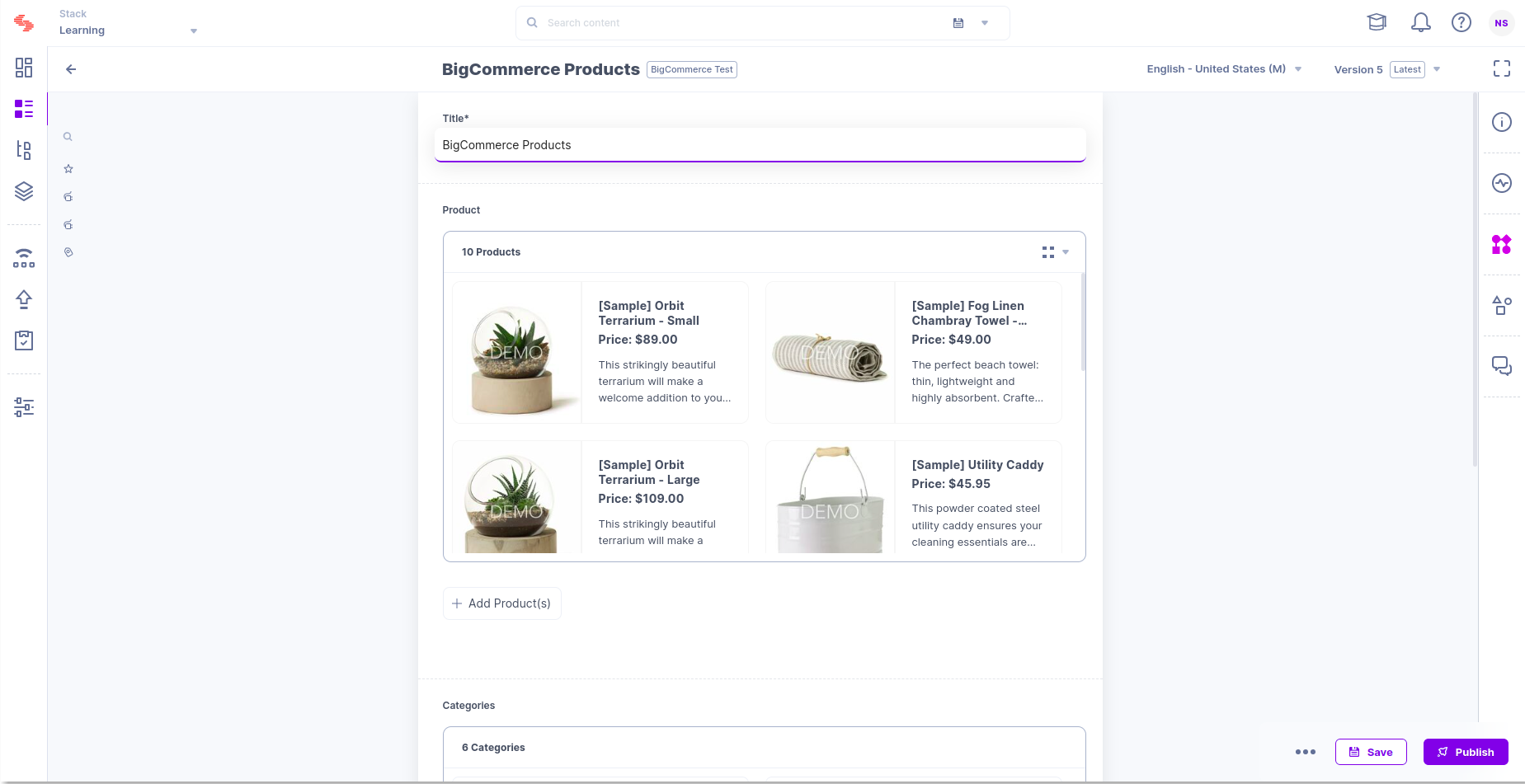The width and height of the screenshot is (1525, 784).
Task: Click the back arrow beside the entry title
Action: tap(71, 69)
